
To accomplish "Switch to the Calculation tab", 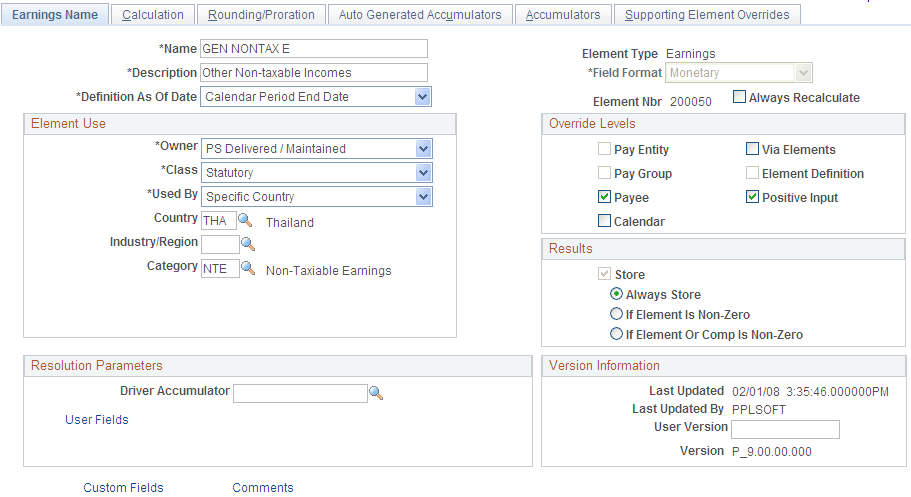I will 153,14.
